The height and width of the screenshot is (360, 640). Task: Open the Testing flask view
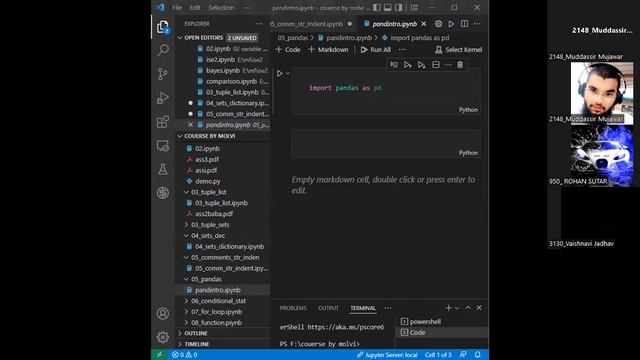163,169
